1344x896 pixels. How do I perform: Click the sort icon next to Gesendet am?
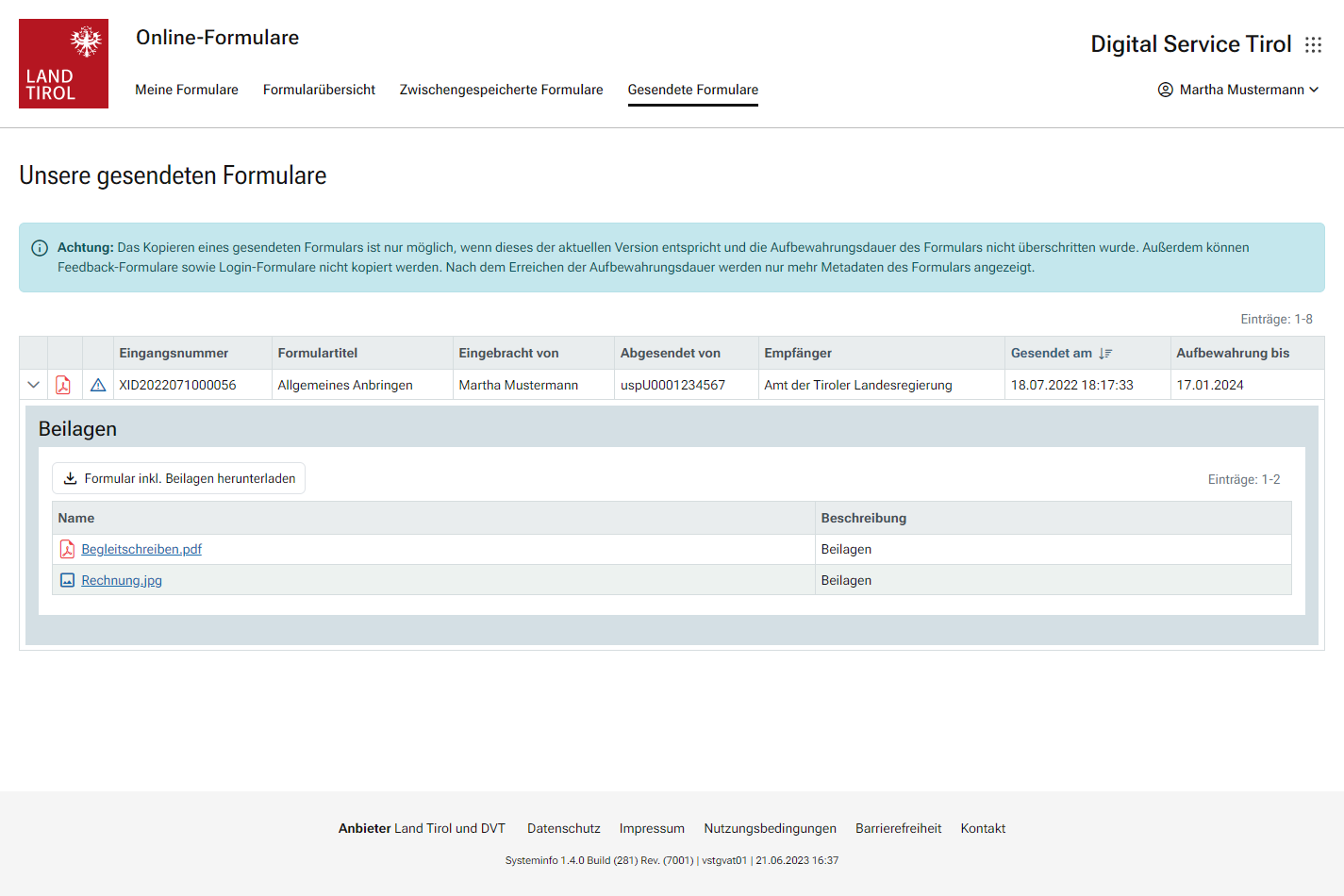click(1105, 354)
